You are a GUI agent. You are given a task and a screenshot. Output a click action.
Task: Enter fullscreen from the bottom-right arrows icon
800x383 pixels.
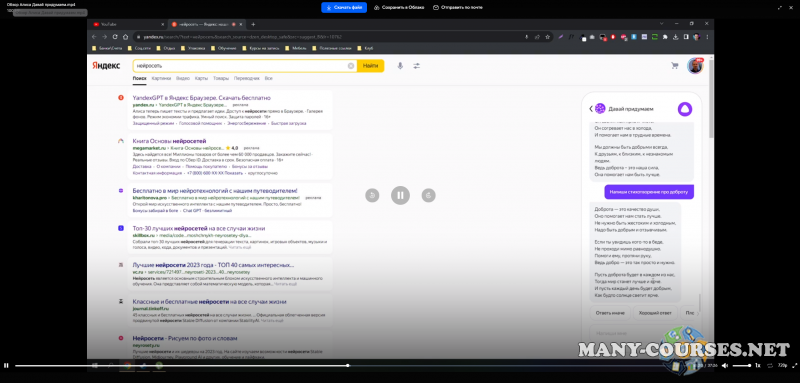click(794, 366)
